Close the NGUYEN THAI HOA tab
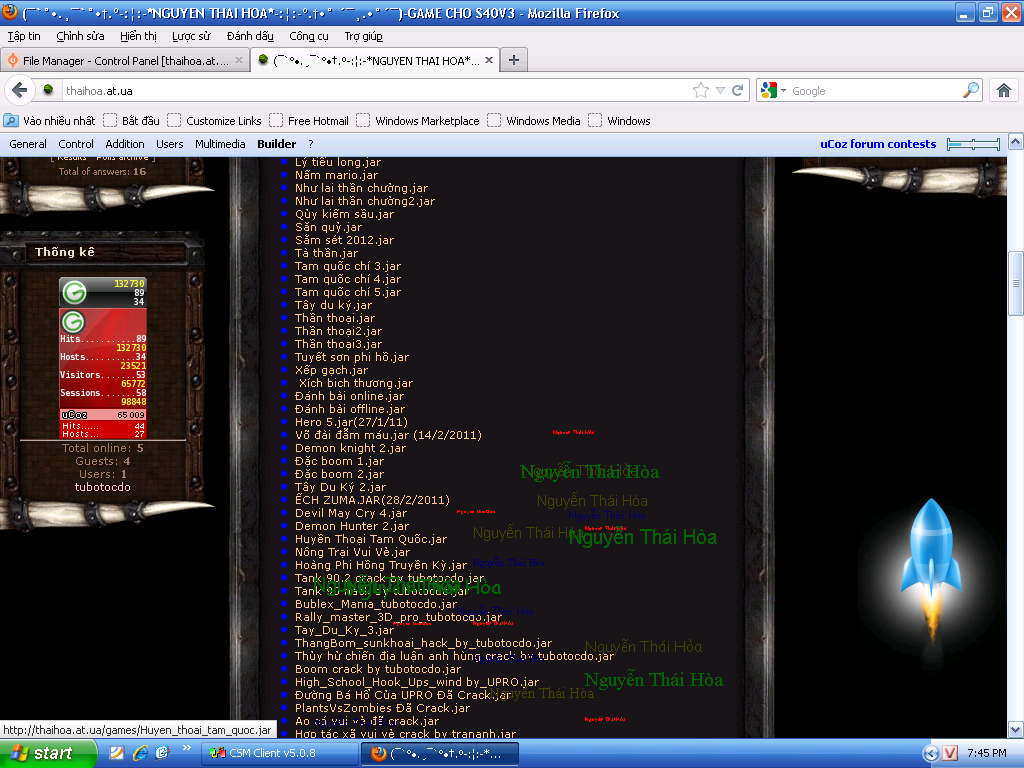The width and height of the screenshot is (1024, 768). 489,60
